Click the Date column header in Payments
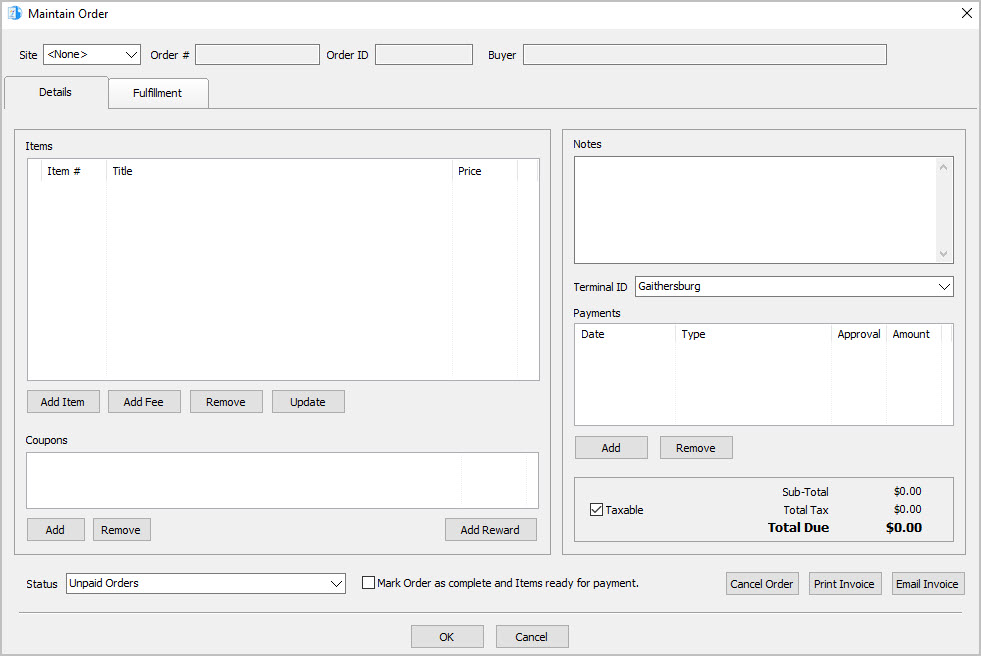981x656 pixels. pos(625,335)
